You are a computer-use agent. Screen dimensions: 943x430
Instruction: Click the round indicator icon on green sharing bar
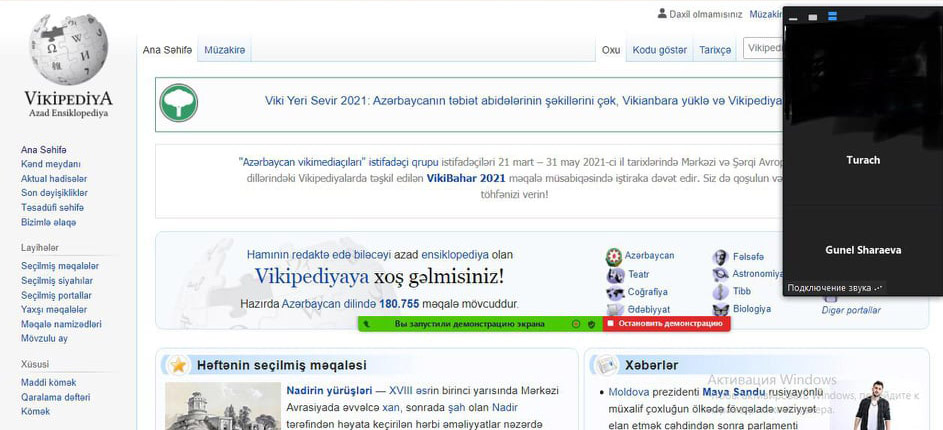coord(576,324)
